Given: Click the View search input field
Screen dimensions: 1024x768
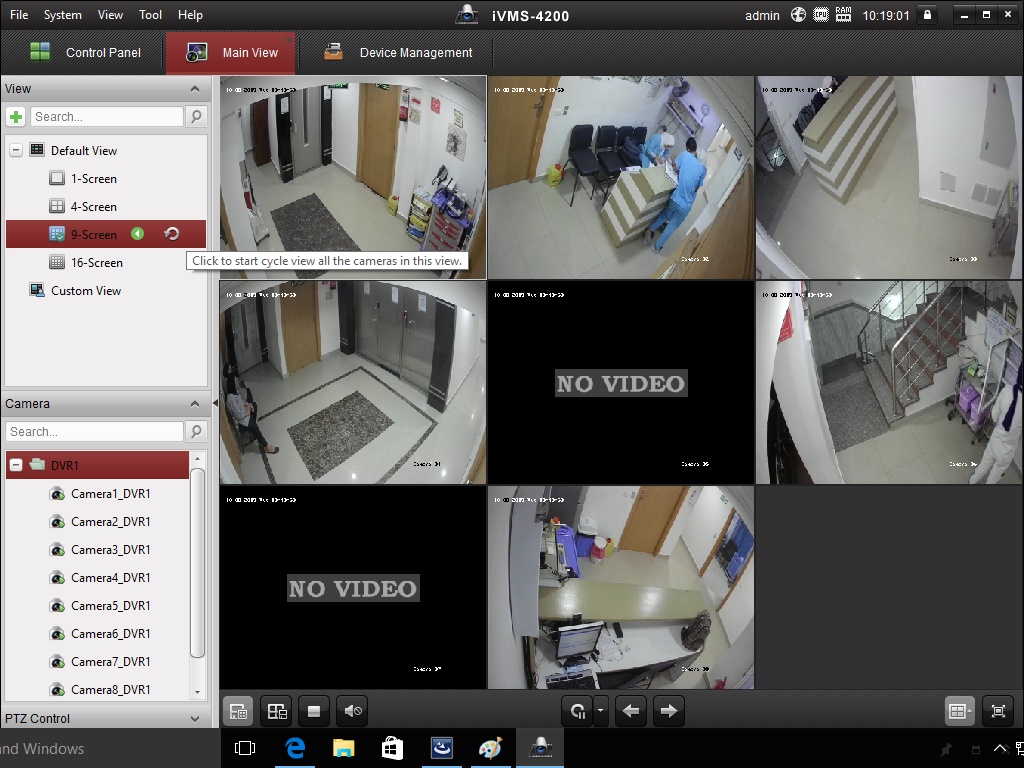Looking at the screenshot, I should [x=107, y=117].
